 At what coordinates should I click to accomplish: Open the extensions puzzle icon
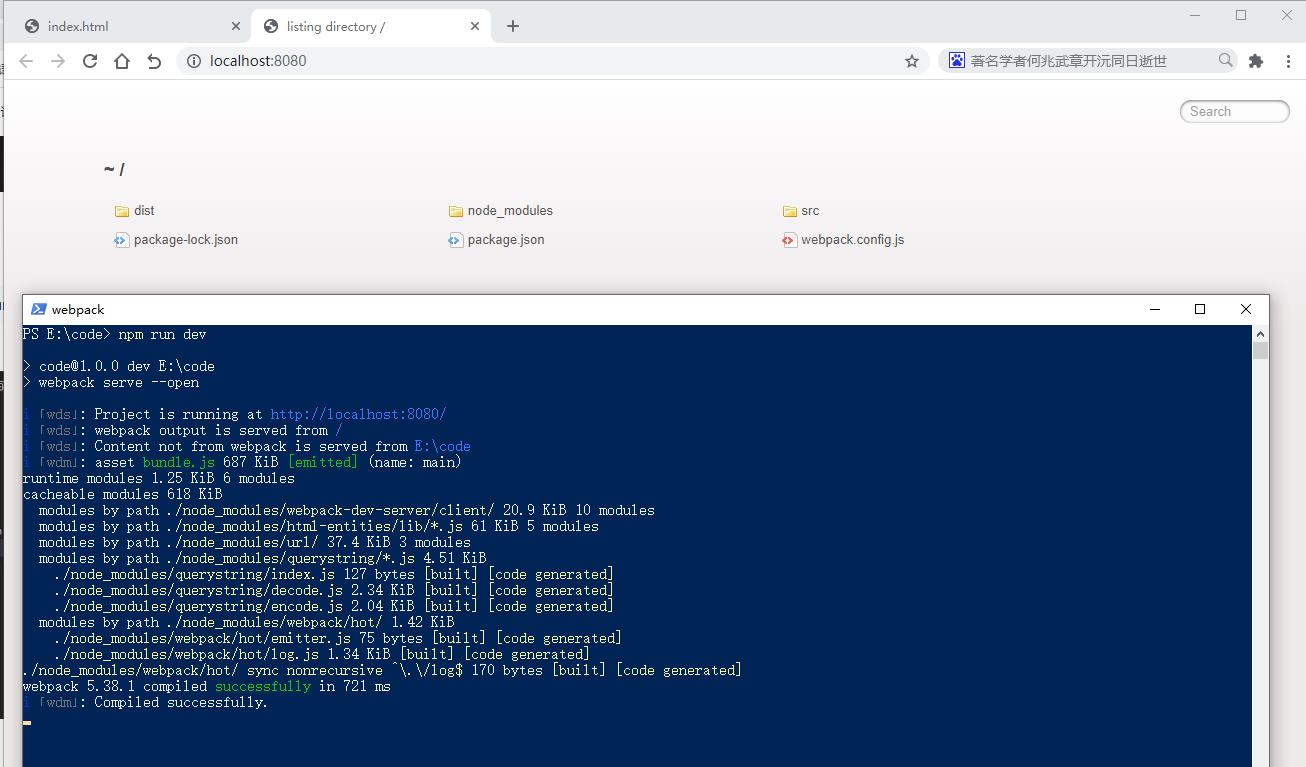pos(1256,61)
